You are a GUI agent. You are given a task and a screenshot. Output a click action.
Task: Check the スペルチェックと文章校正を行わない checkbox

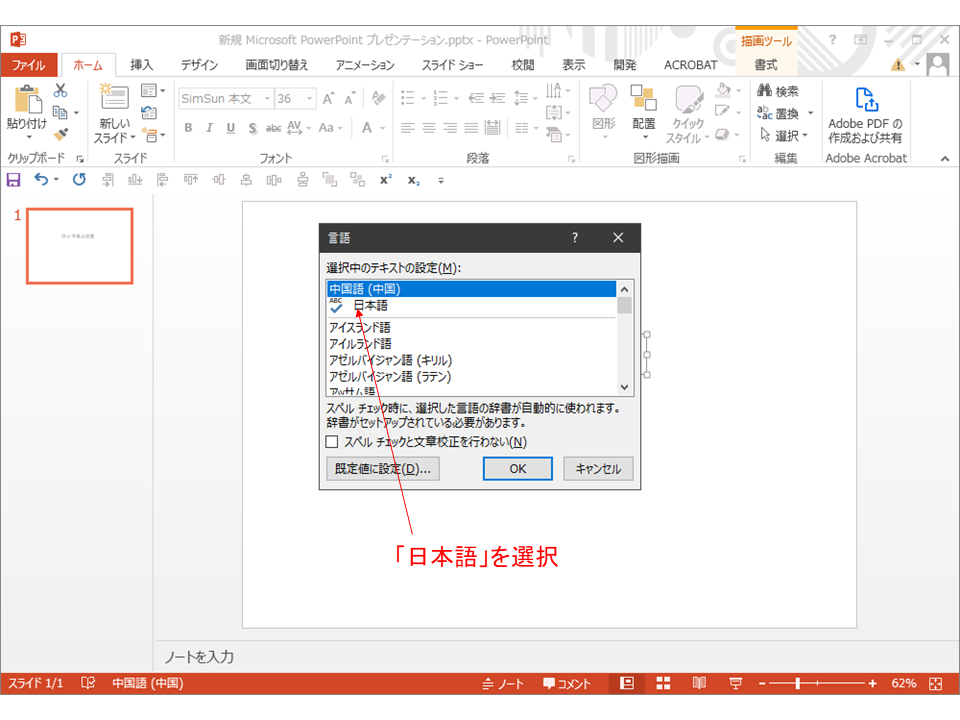333,442
